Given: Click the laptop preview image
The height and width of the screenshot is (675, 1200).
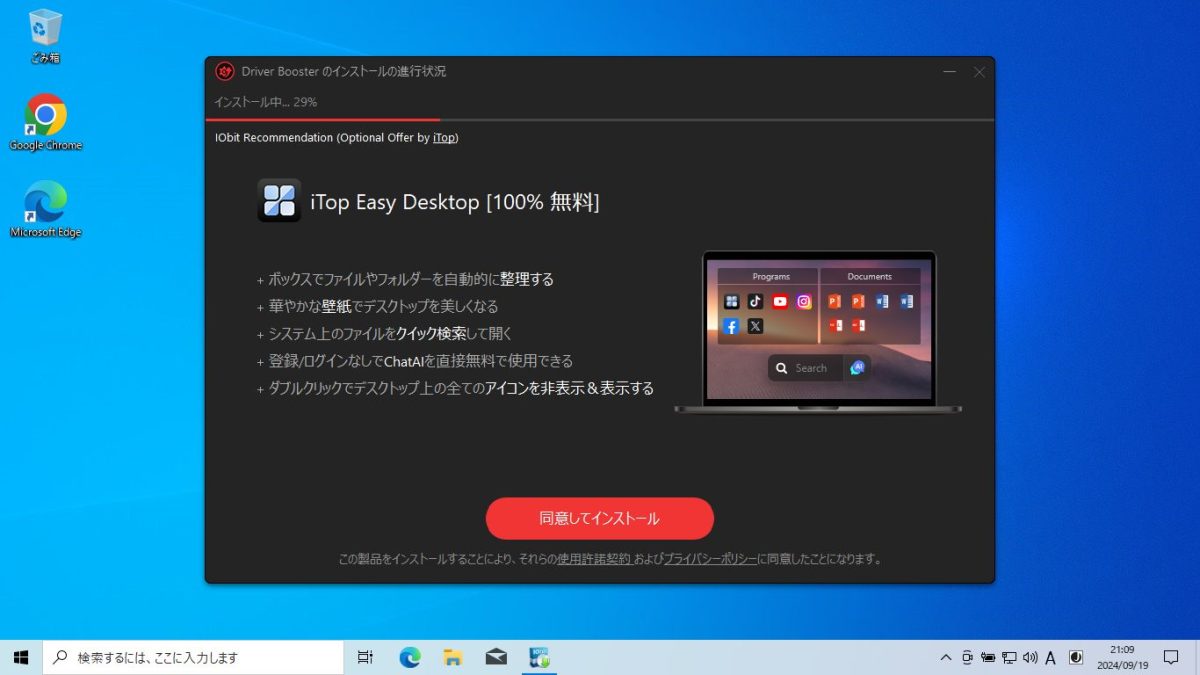Looking at the screenshot, I should click(817, 332).
